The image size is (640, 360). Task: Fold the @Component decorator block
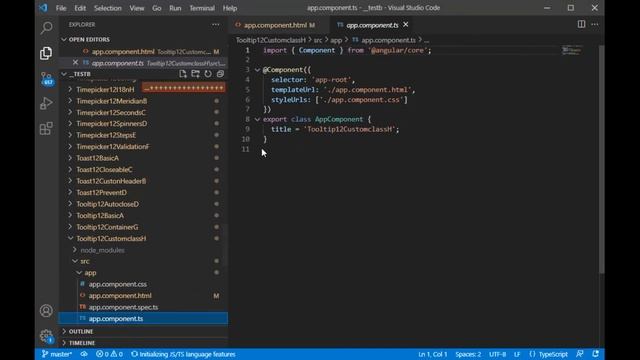pyautogui.click(x=257, y=70)
